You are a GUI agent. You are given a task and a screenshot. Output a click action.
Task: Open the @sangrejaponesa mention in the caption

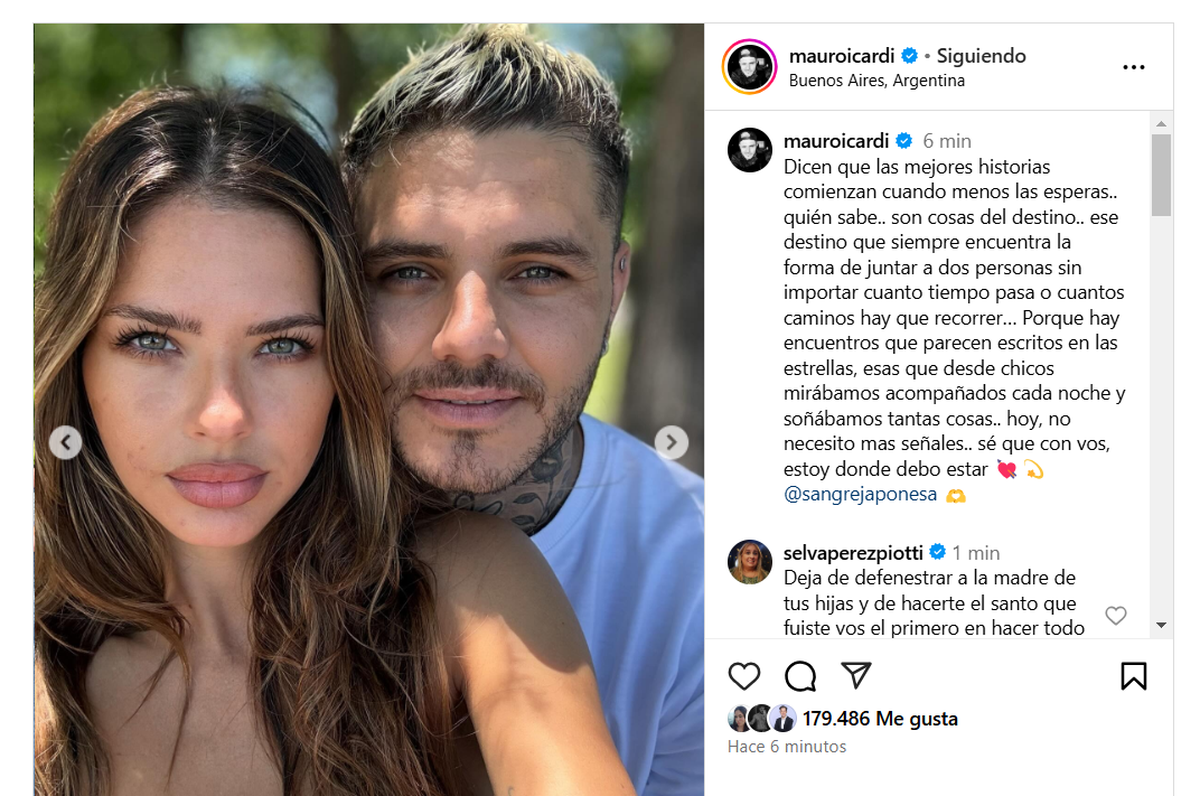point(861,494)
